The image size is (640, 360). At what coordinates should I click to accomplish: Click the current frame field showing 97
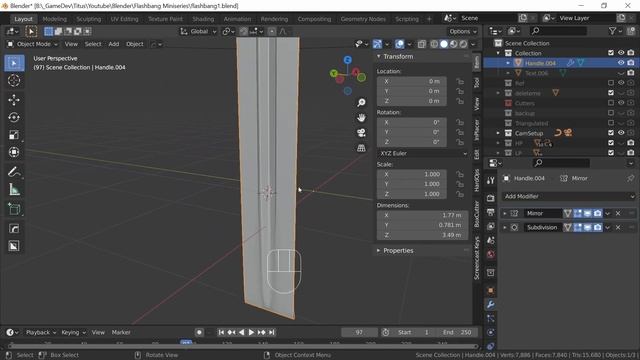(359, 332)
